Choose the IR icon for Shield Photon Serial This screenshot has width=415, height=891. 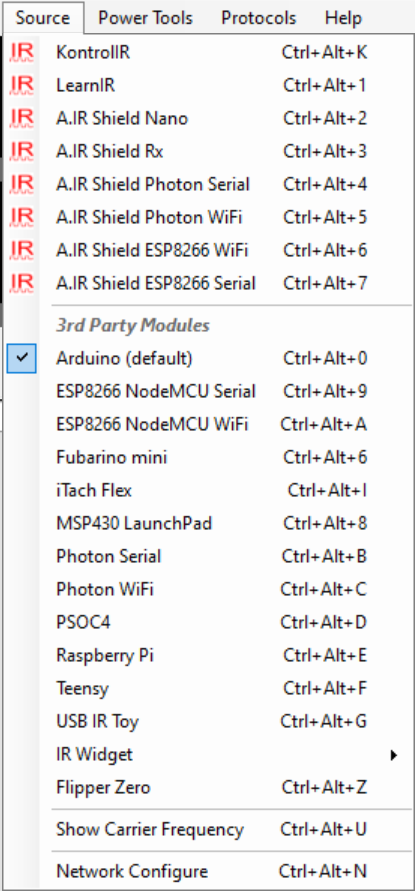(22, 184)
